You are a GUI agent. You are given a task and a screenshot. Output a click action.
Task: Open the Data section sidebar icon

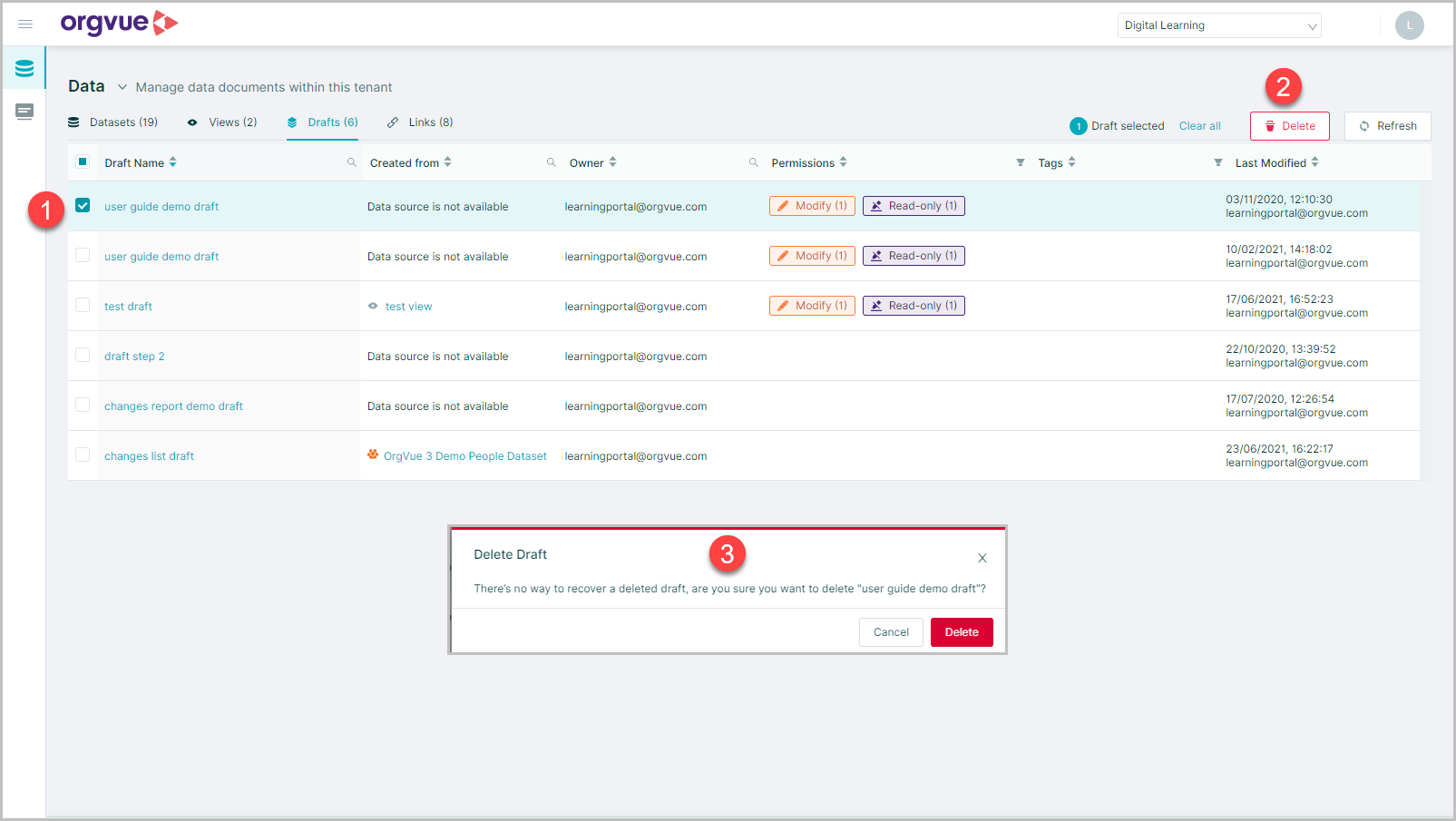[x=24, y=68]
